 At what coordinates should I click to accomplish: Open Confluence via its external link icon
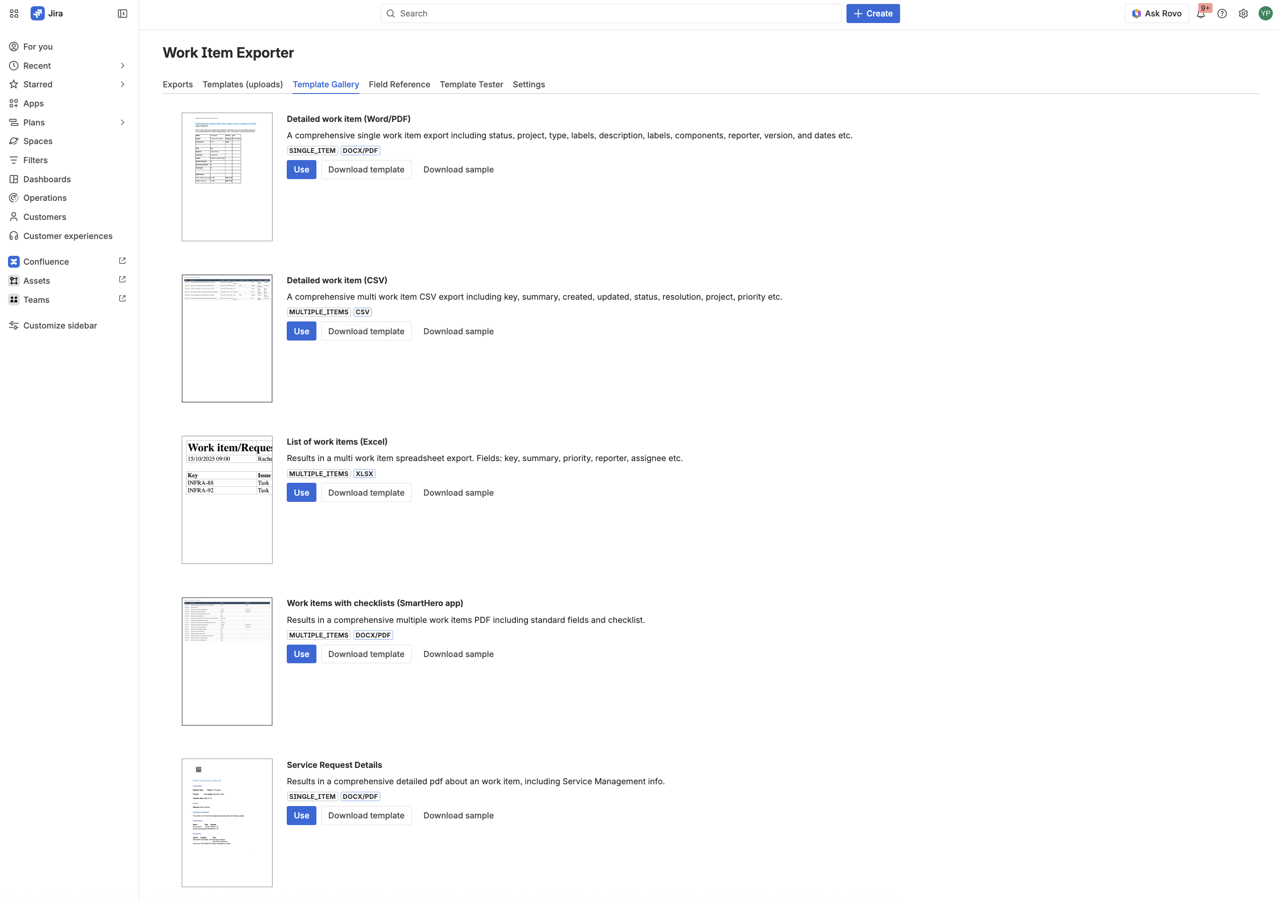121,260
